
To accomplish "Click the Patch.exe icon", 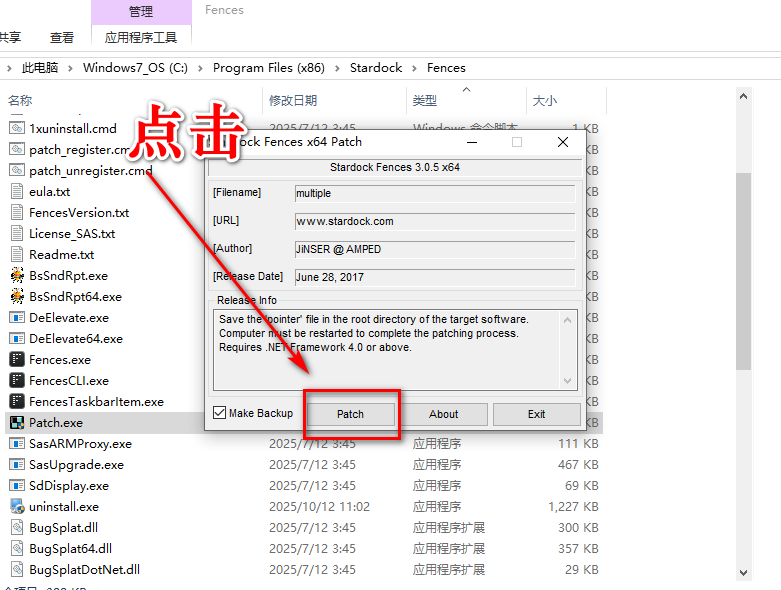I will [17, 423].
